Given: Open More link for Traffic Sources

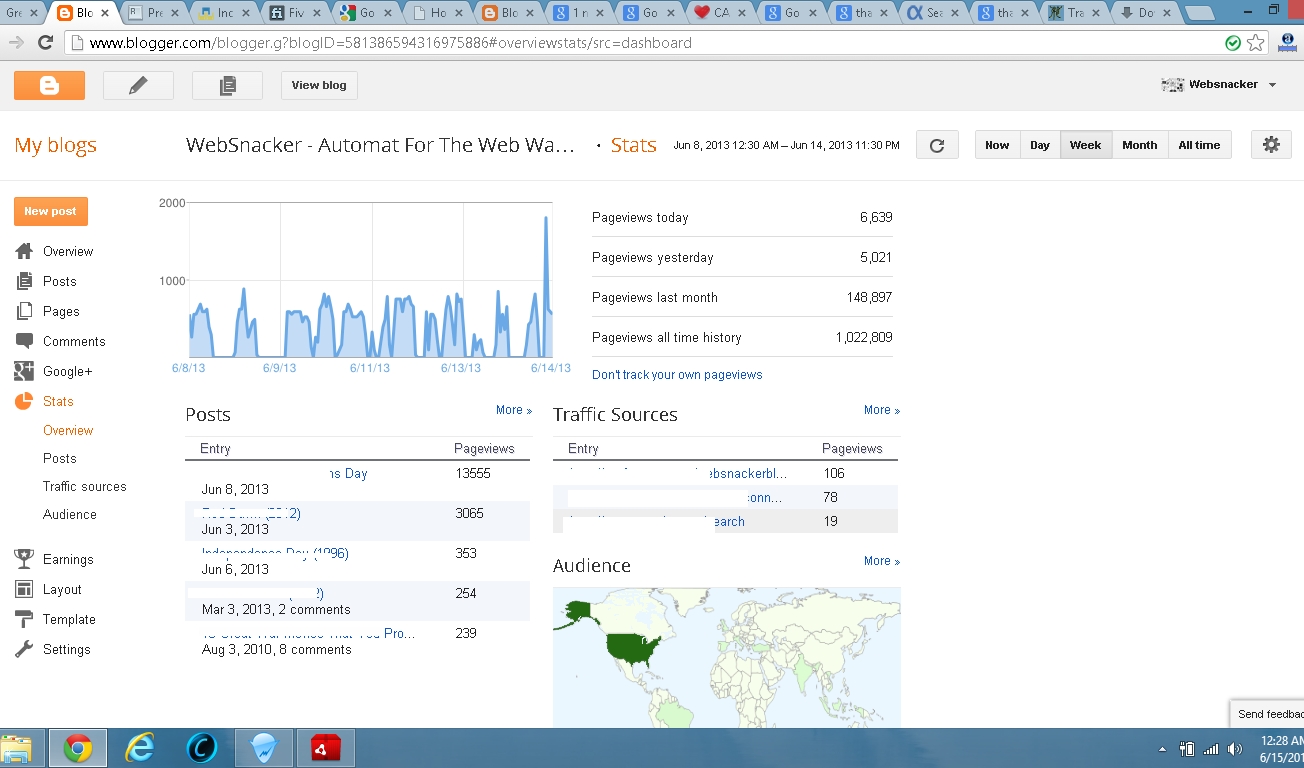Looking at the screenshot, I should pyautogui.click(x=882, y=410).
